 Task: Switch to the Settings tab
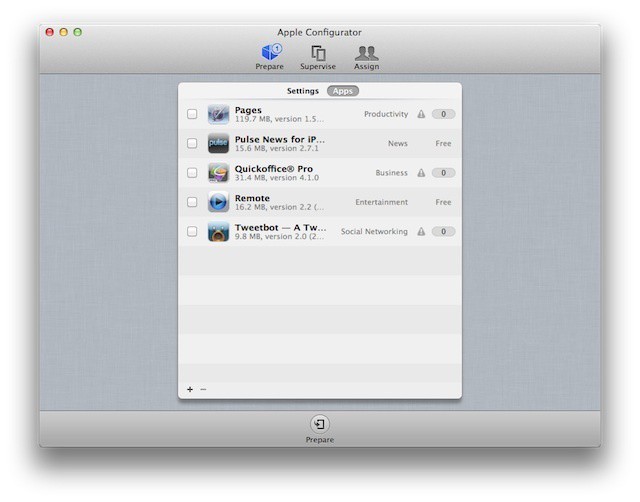pyautogui.click(x=302, y=91)
